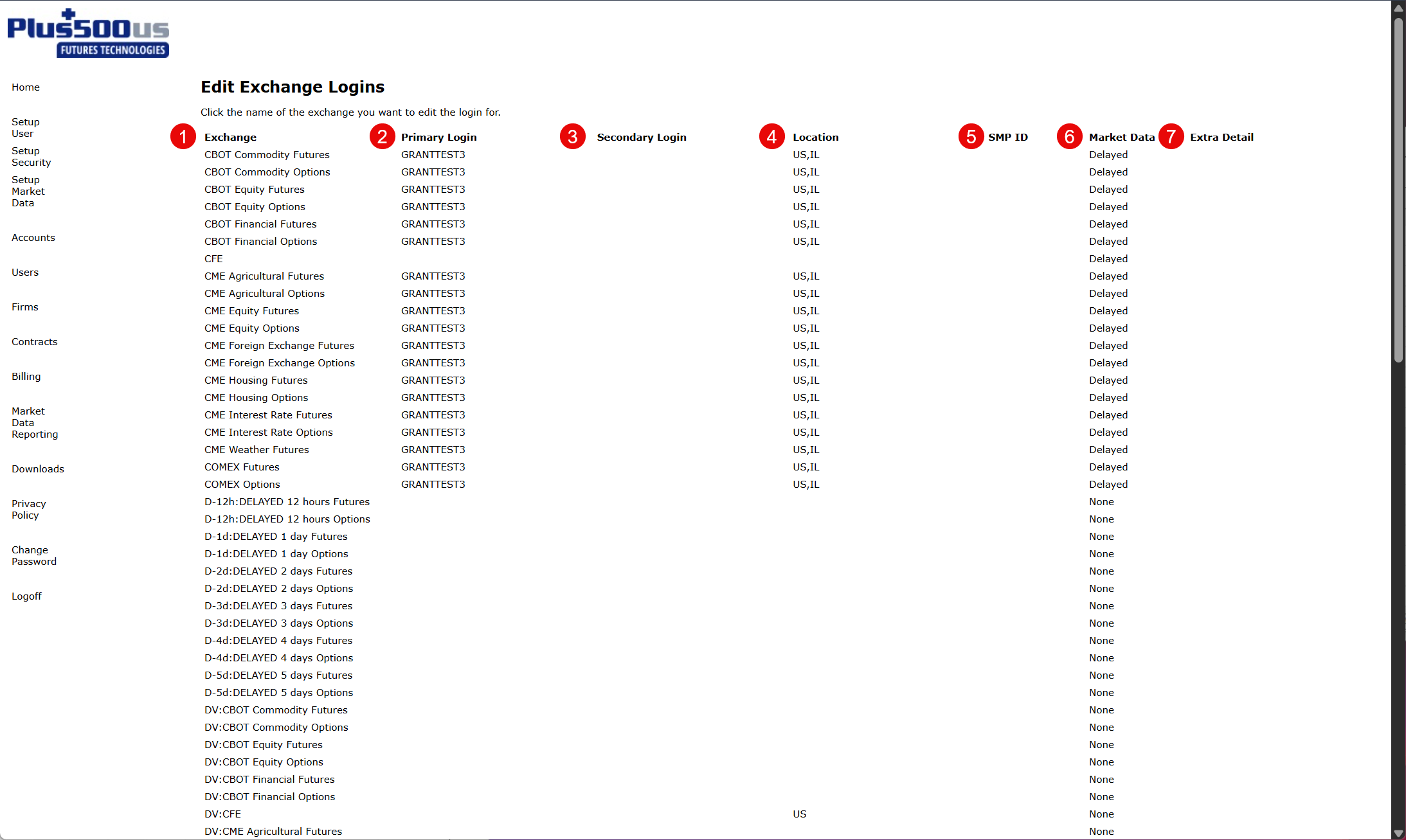Click red marker 3 beside Secondary Login

tap(572, 137)
